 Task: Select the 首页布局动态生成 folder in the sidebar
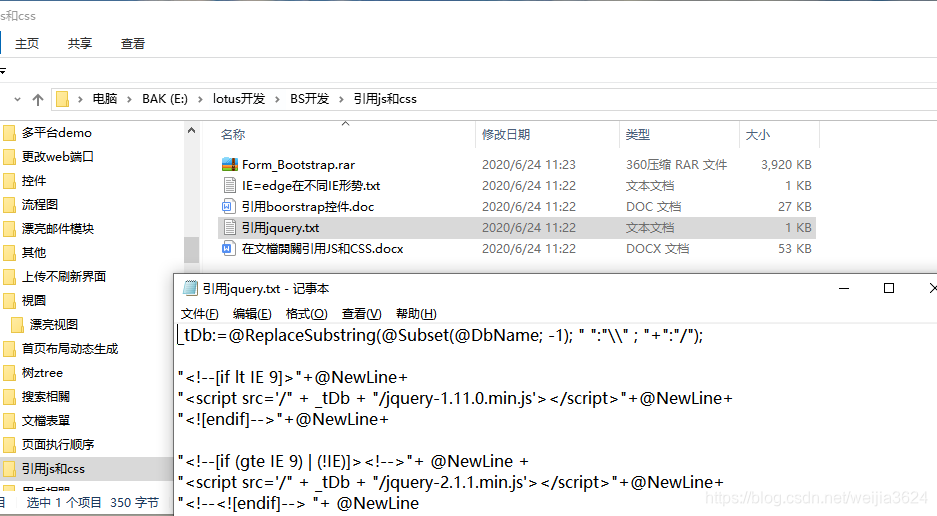tap(70, 349)
